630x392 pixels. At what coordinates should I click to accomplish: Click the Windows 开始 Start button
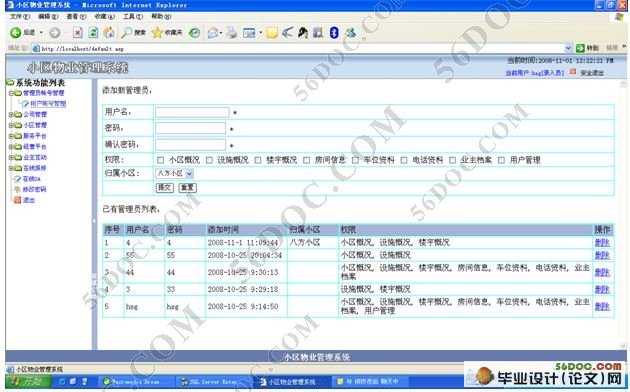coord(29,381)
